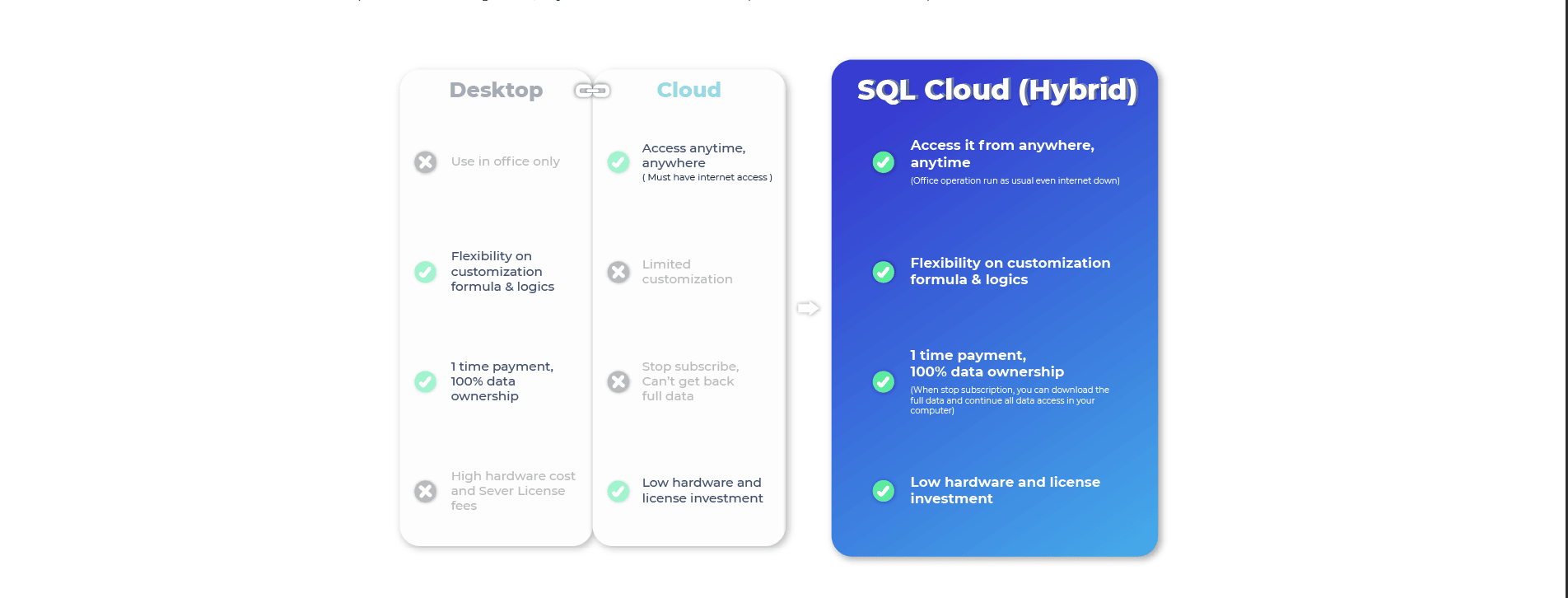Click the 'Must have internet access' note

[707, 178]
